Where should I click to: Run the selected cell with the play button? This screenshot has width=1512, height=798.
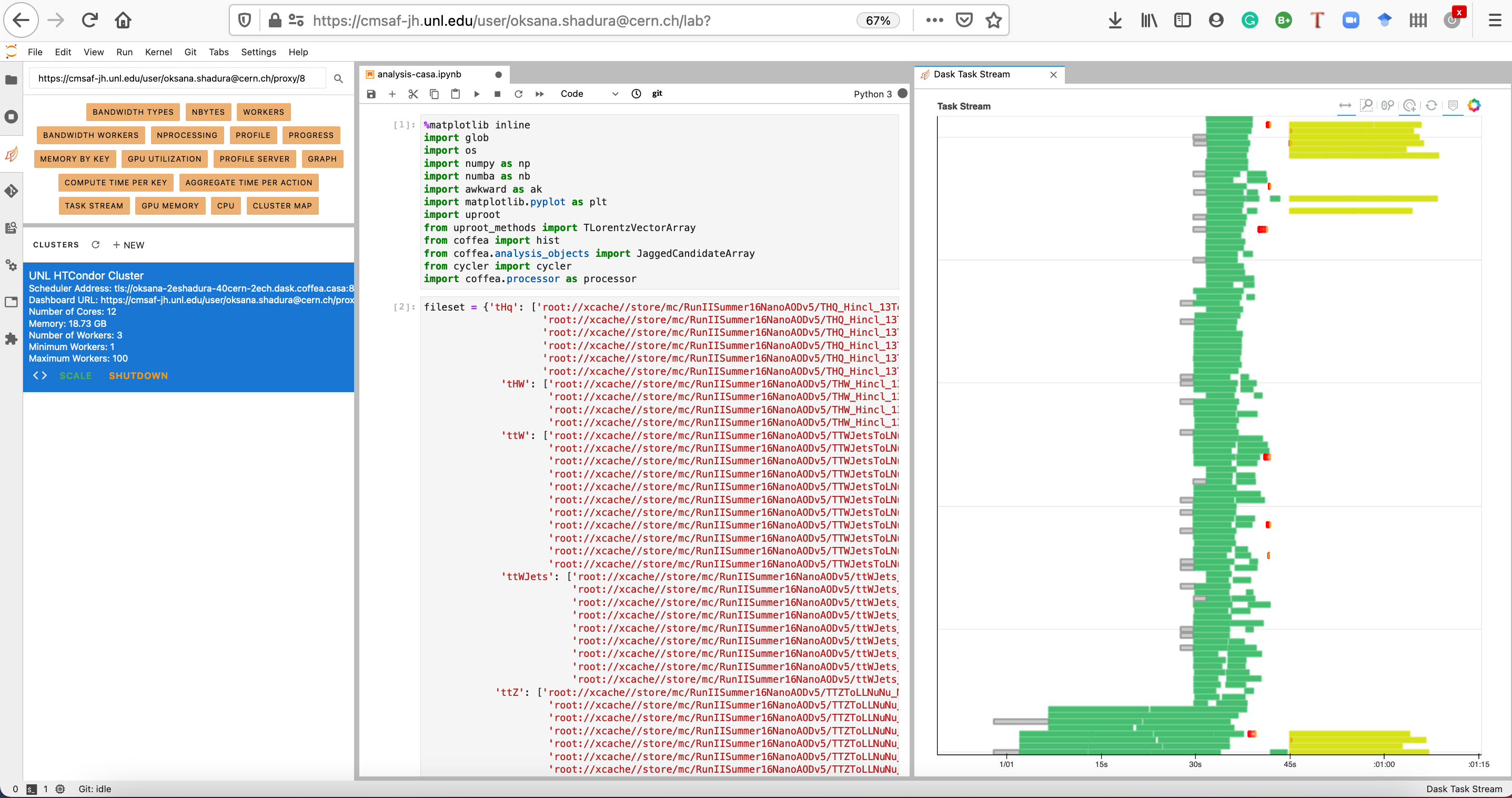point(477,94)
